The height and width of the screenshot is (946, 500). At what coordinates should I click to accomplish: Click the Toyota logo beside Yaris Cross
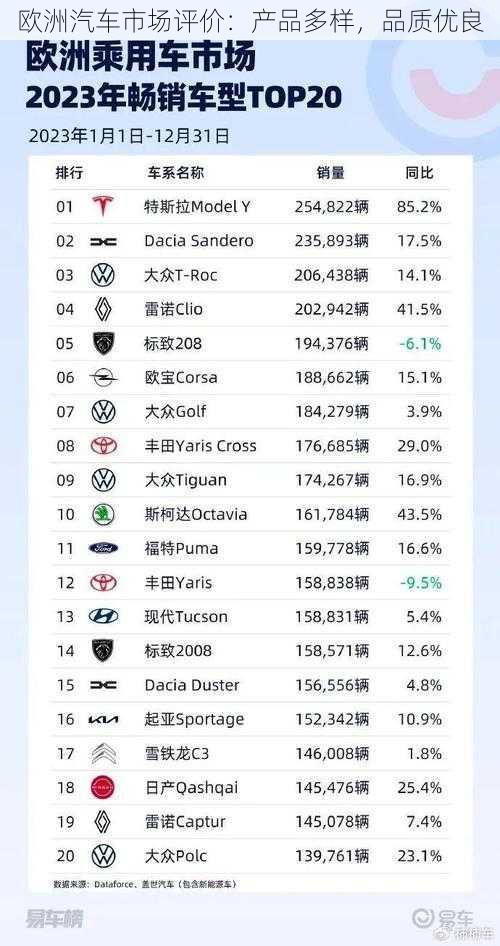(x=103, y=446)
